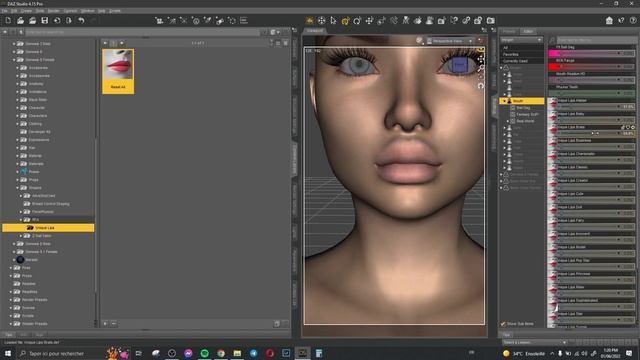Screen dimensions: 640x360
Task: Click the Render camera icon in toolbar
Action: (x=491, y=20)
